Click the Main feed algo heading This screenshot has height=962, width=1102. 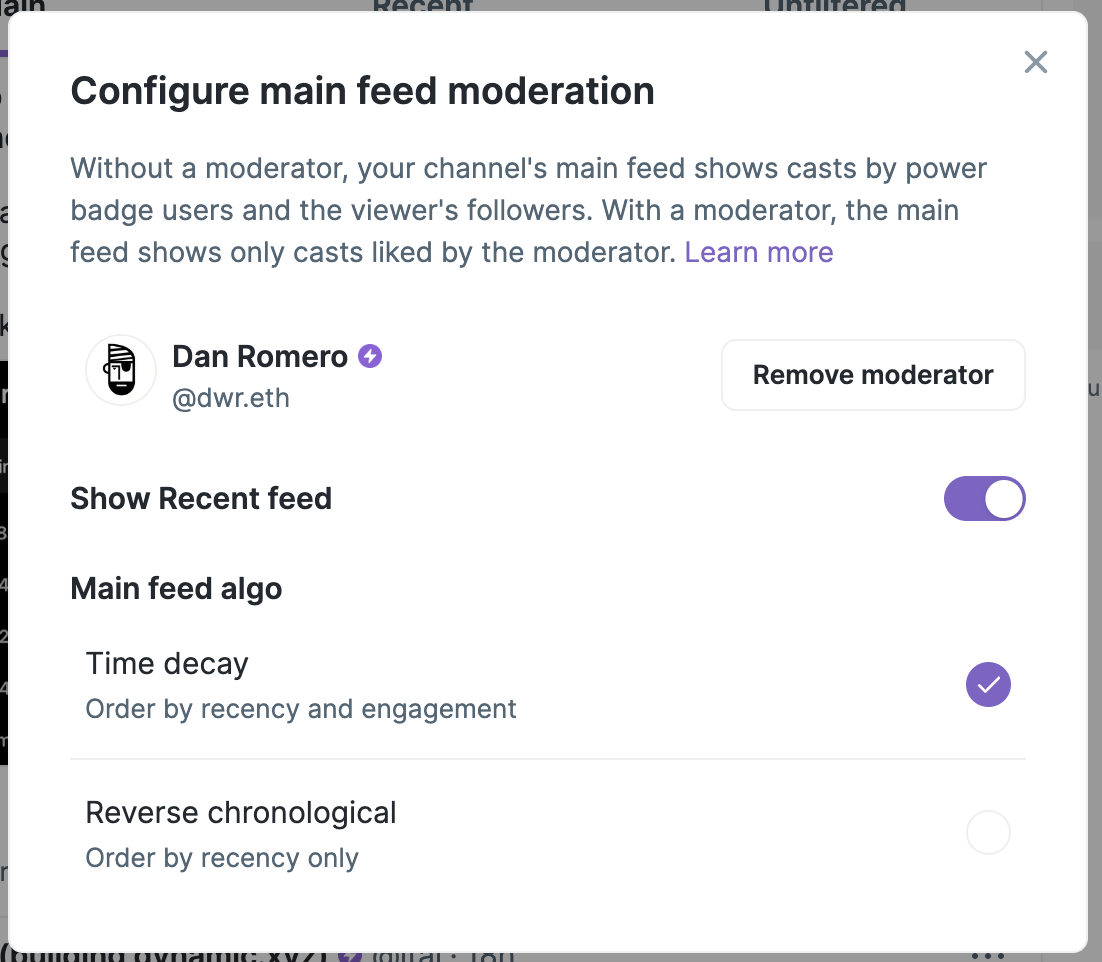(x=176, y=589)
